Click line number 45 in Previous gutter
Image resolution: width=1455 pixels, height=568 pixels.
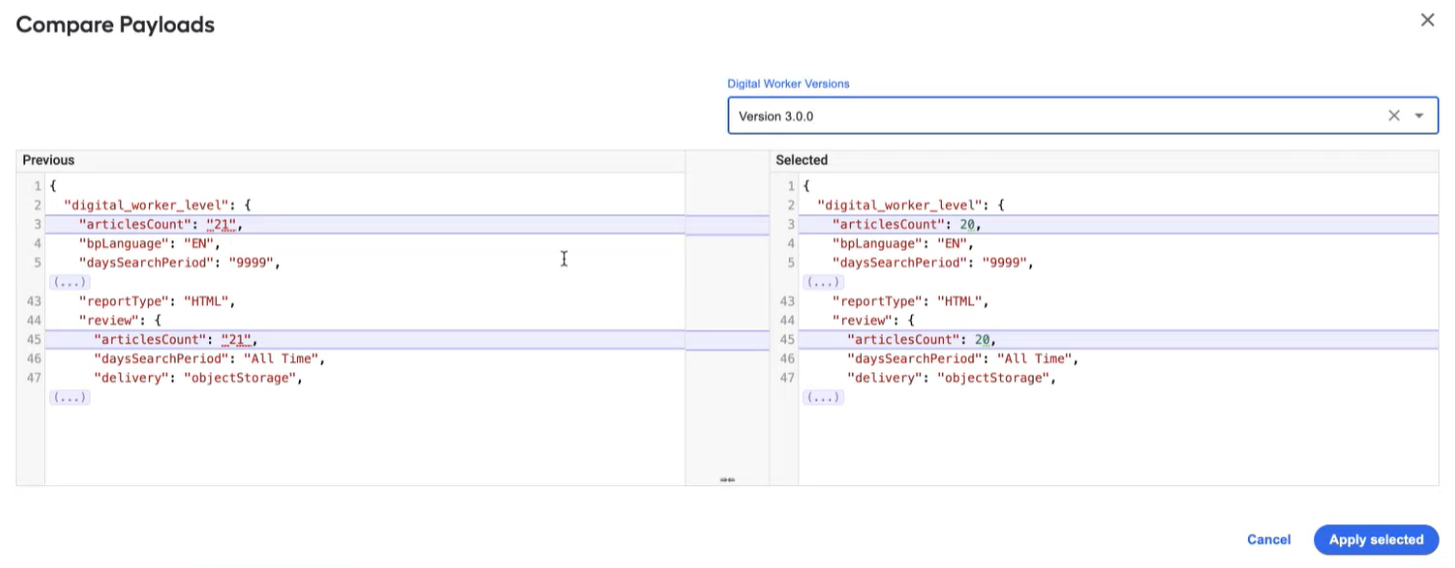tap(35, 340)
